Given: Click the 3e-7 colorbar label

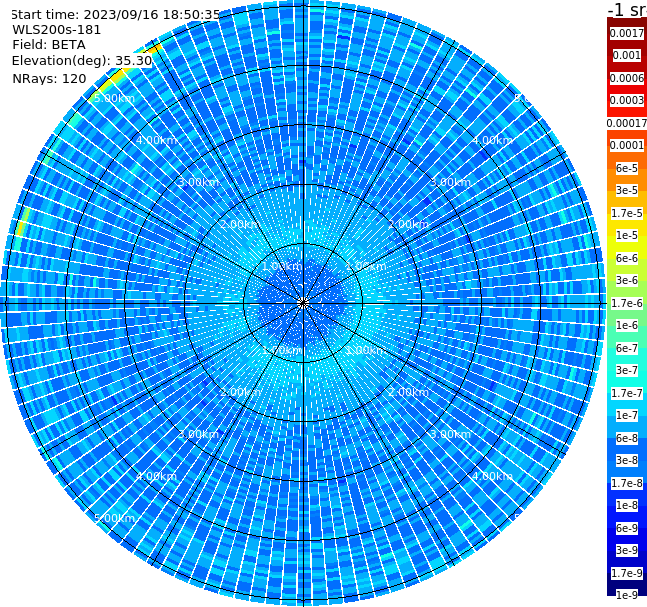Looking at the screenshot, I should click(x=627, y=370).
